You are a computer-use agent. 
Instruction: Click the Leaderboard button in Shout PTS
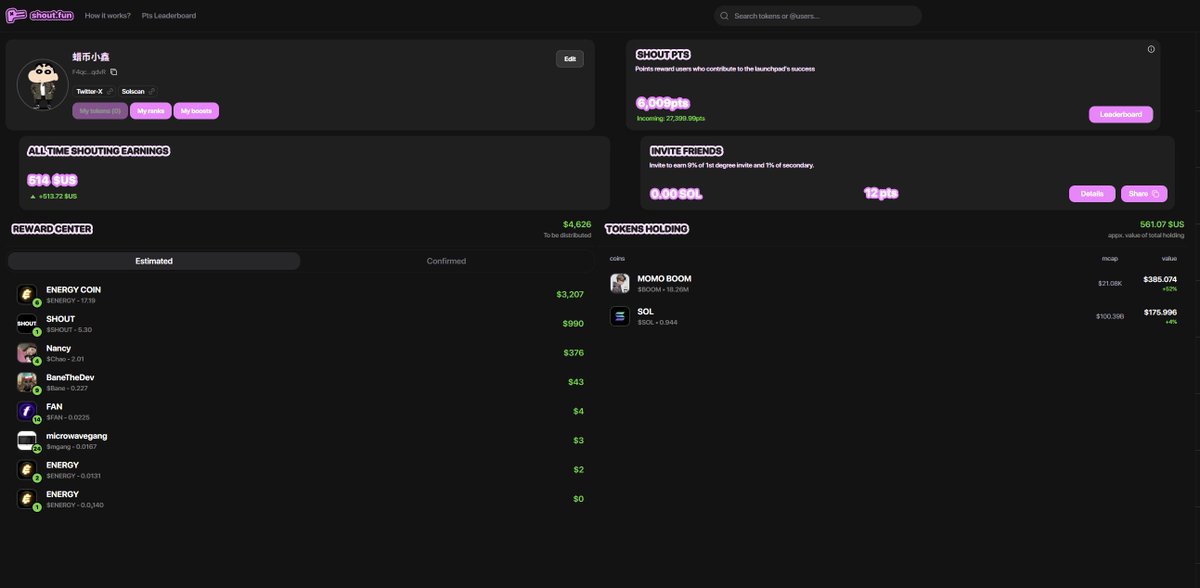coord(1120,115)
